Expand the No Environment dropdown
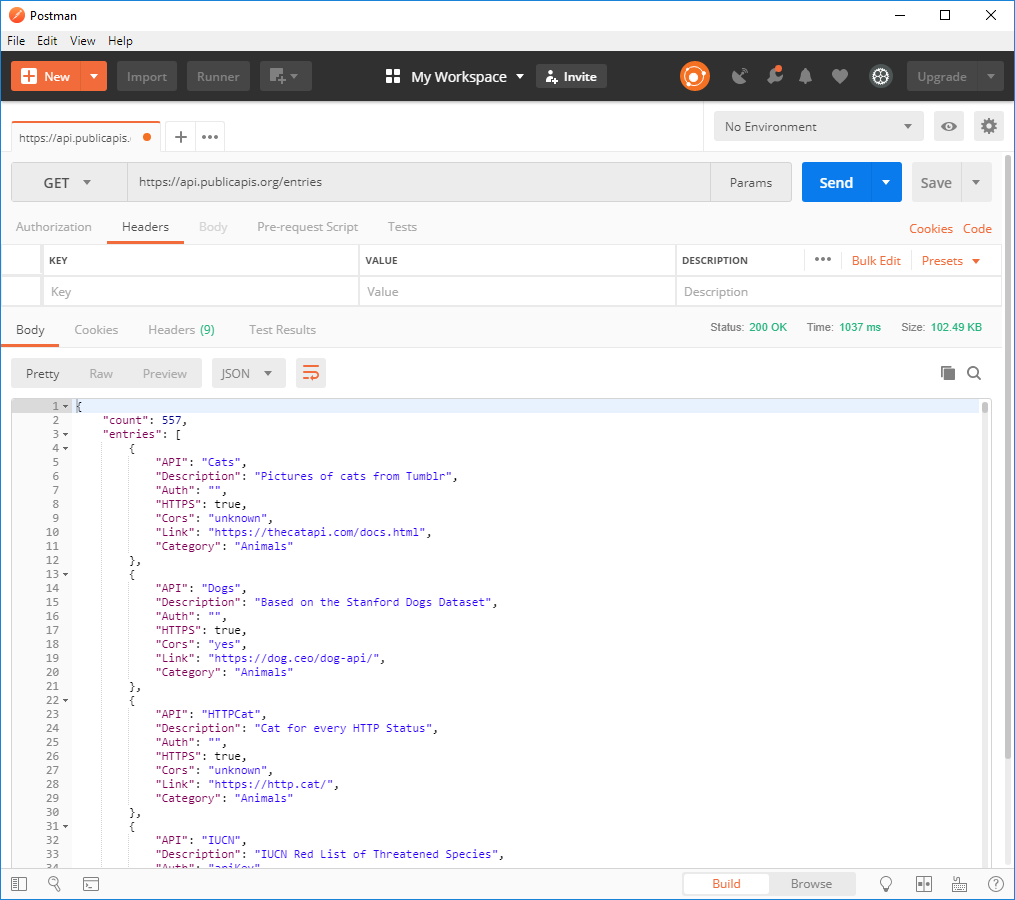Image resolution: width=1015 pixels, height=900 pixels. point(818,127)
